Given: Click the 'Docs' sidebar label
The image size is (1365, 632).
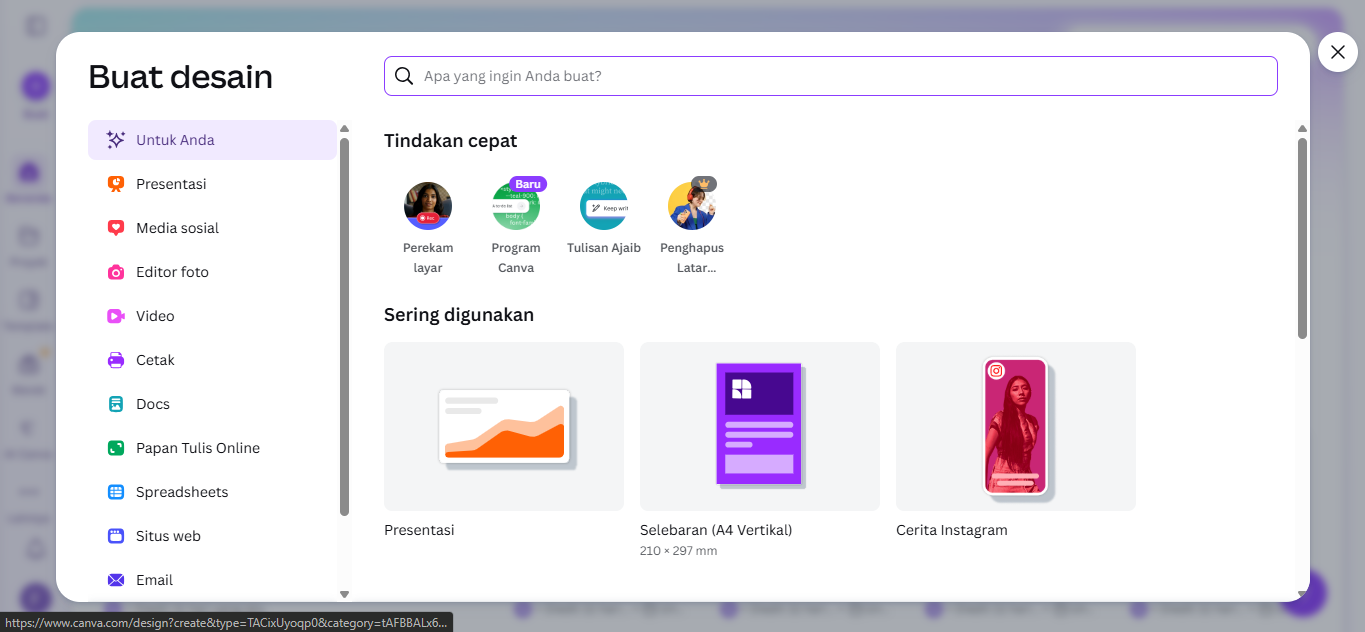Looking at the screenshot, I should tap(153, 404).
